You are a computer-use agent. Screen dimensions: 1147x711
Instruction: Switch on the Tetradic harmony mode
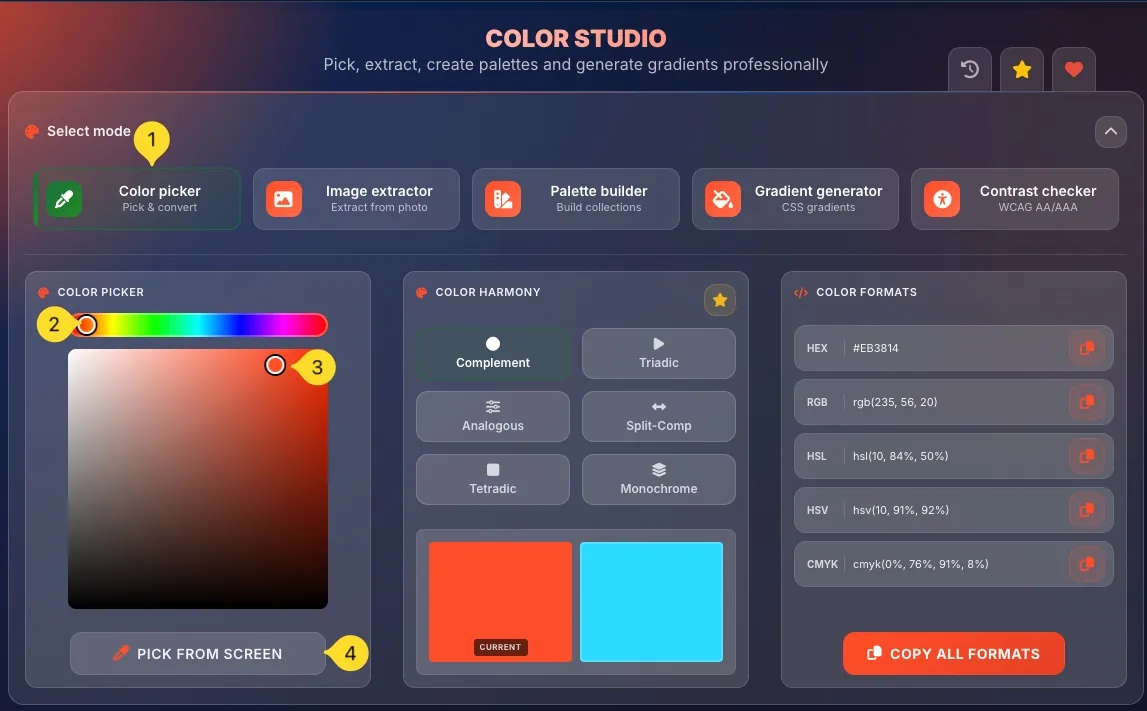click(493, 479)
